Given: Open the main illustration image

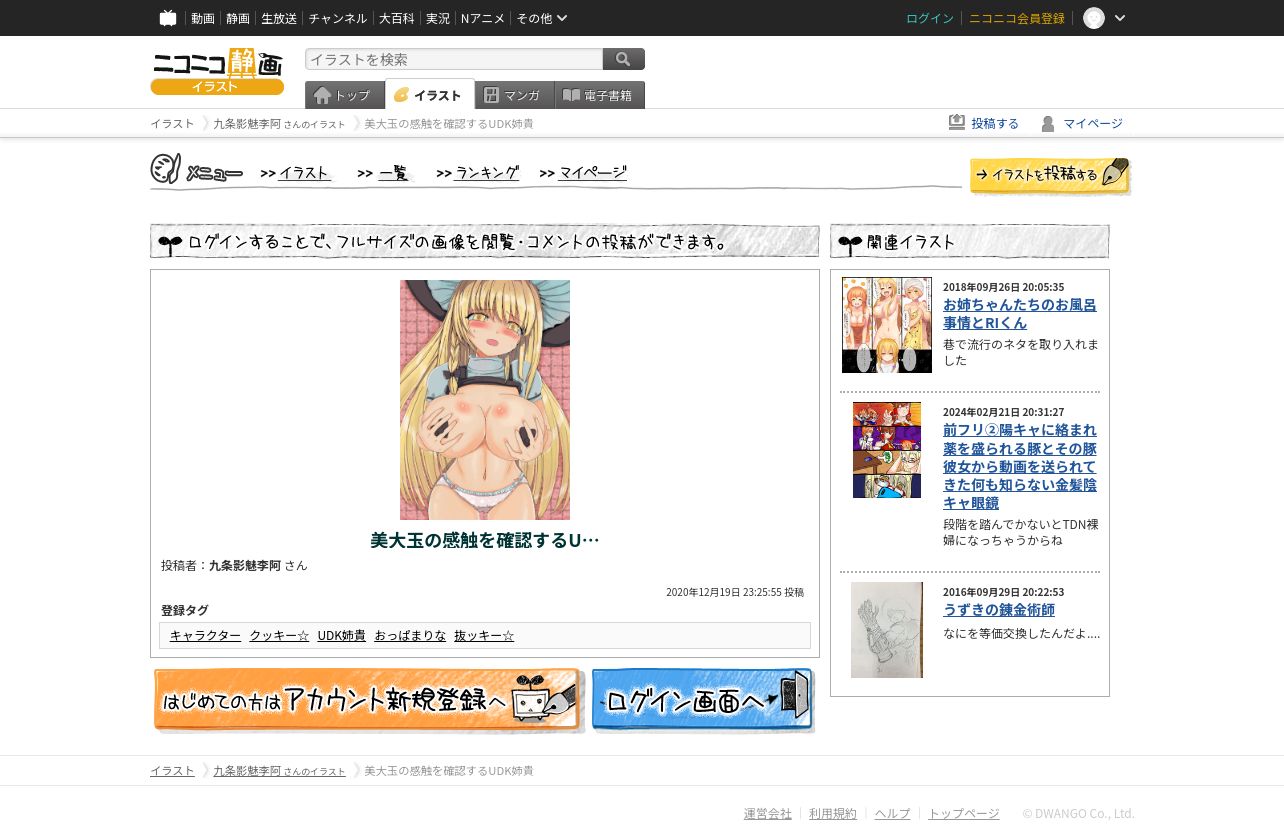Looking at the screenshot, I should click(485, 400).
